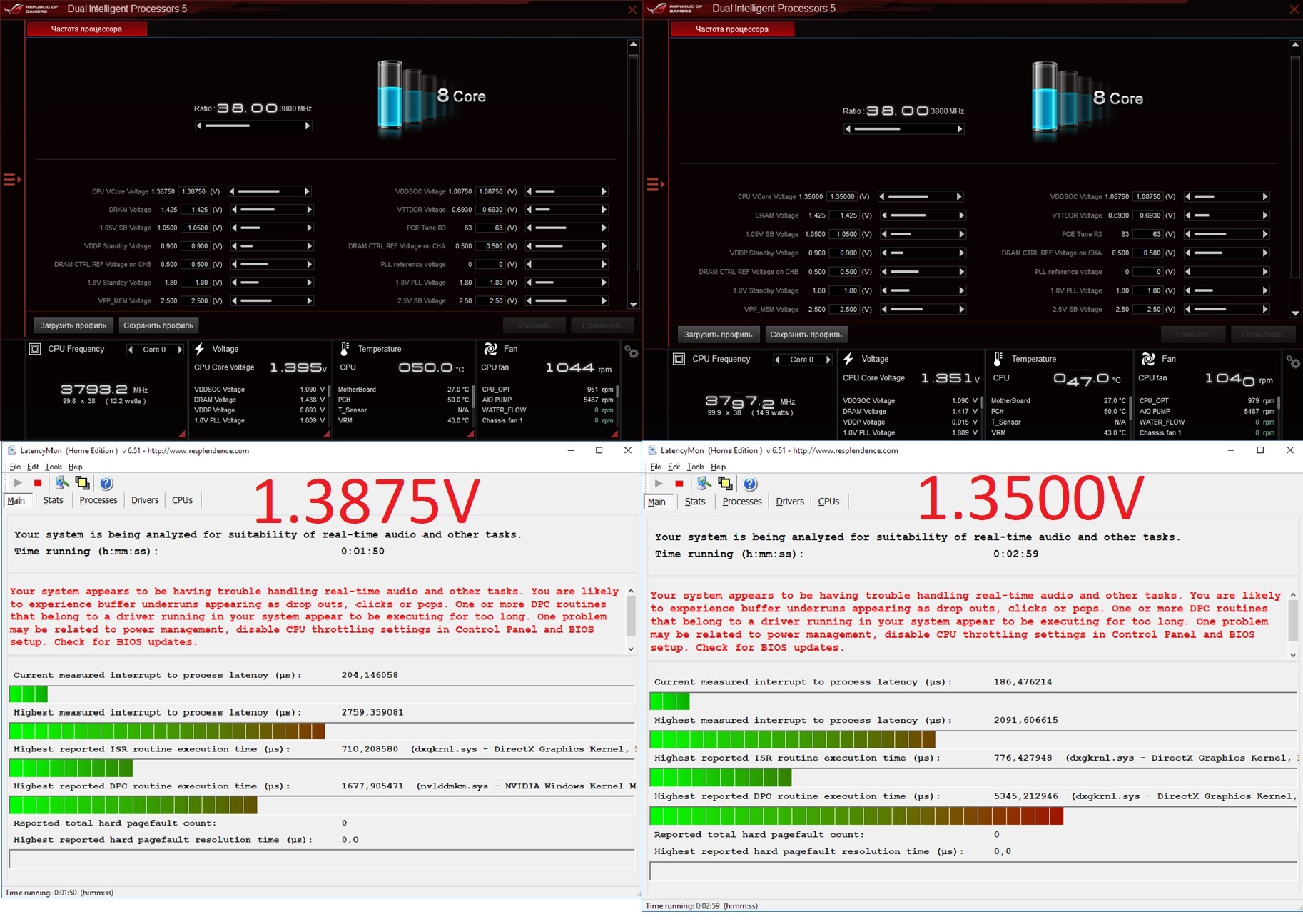Click the 'Применить' button in left DIP5

click(602, 325)
